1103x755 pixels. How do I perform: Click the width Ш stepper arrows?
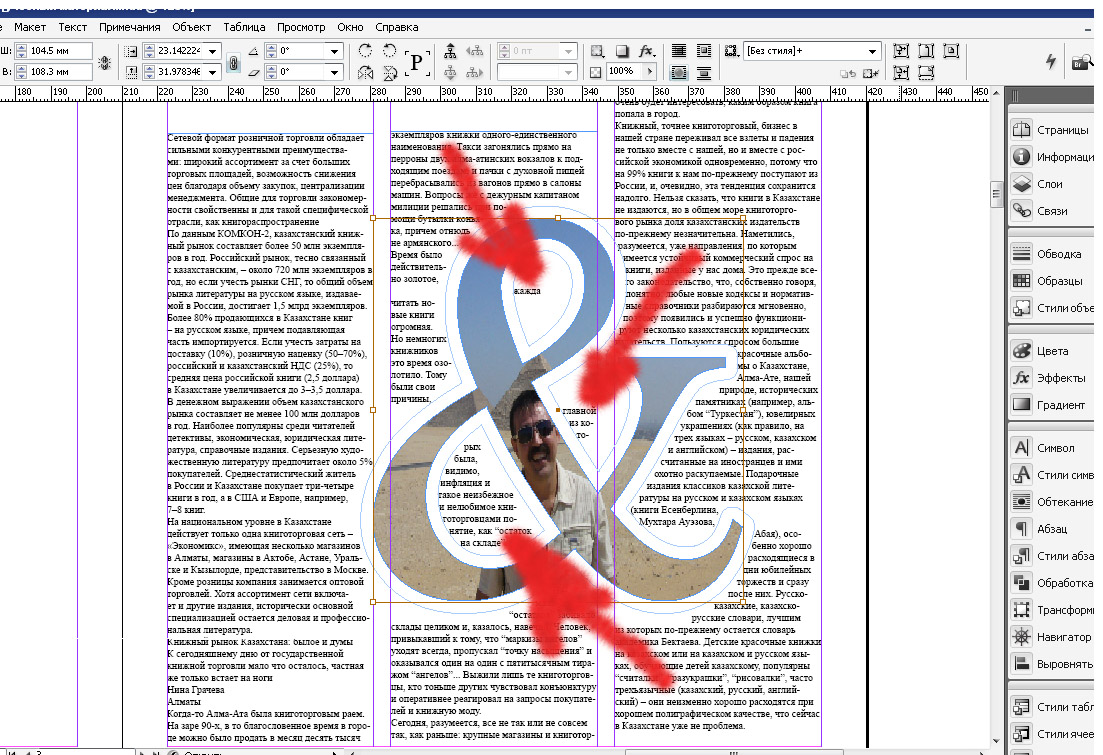coord(21,51)
